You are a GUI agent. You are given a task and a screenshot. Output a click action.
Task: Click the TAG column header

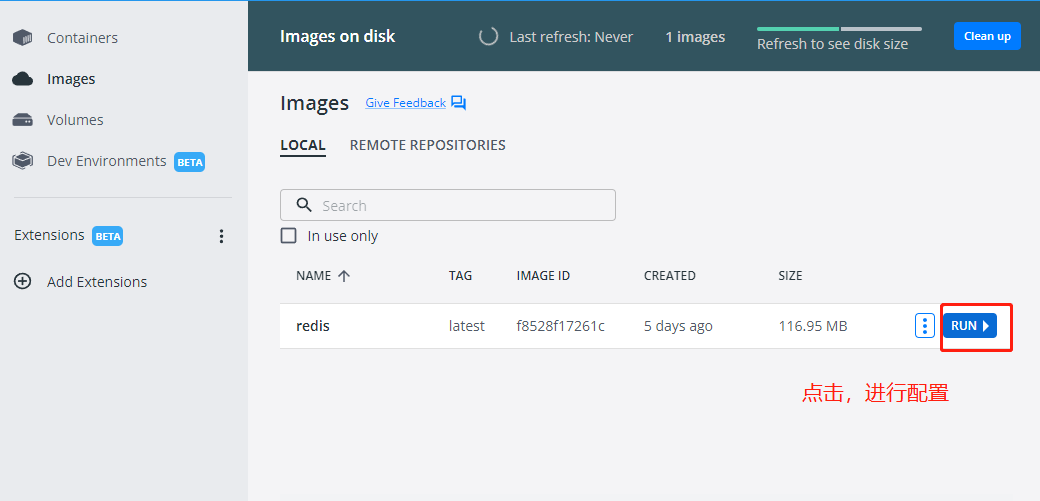tap(460, 276)
